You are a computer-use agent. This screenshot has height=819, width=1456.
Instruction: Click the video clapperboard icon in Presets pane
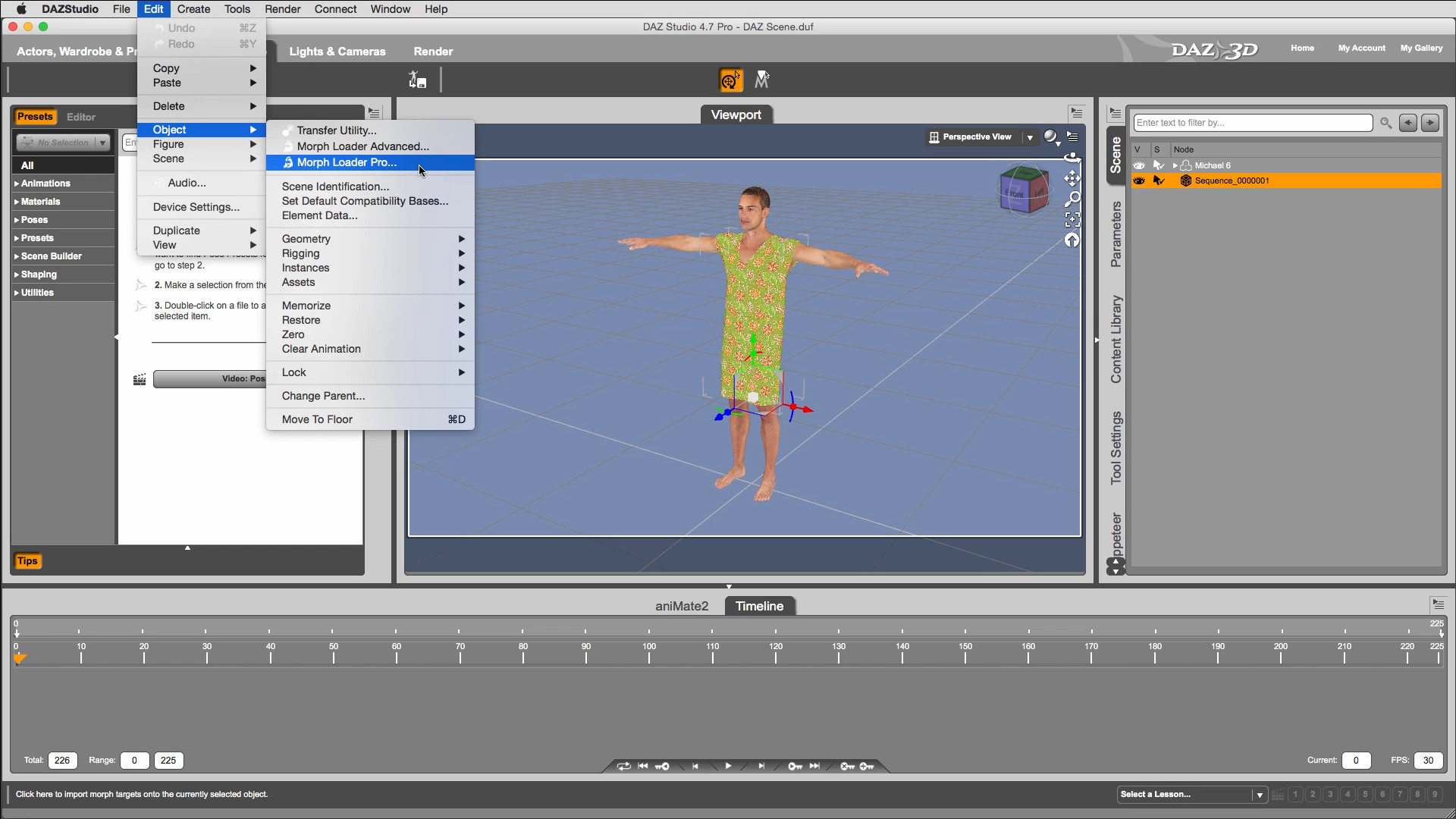(x=140, y=379)
